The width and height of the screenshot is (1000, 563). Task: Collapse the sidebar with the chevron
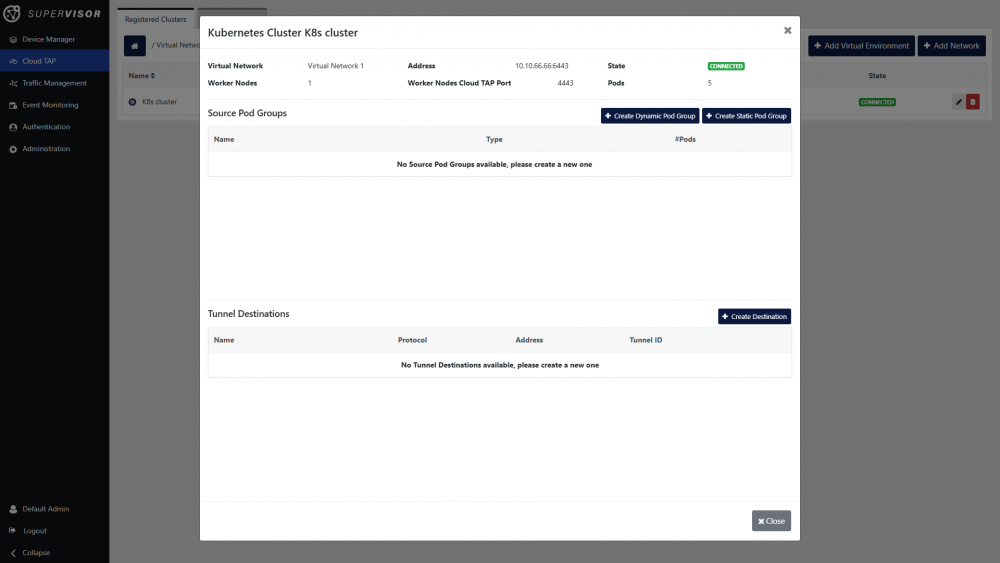click(13, 553)
